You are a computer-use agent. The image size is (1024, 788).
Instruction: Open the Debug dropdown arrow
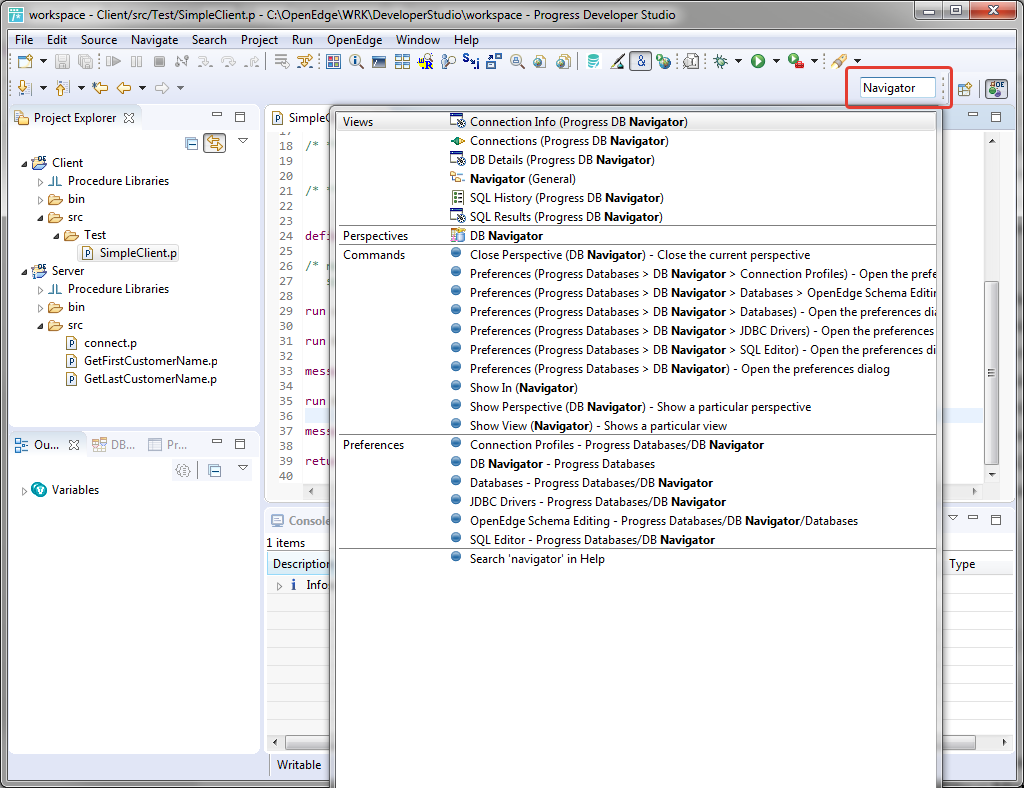pos(739,61)
